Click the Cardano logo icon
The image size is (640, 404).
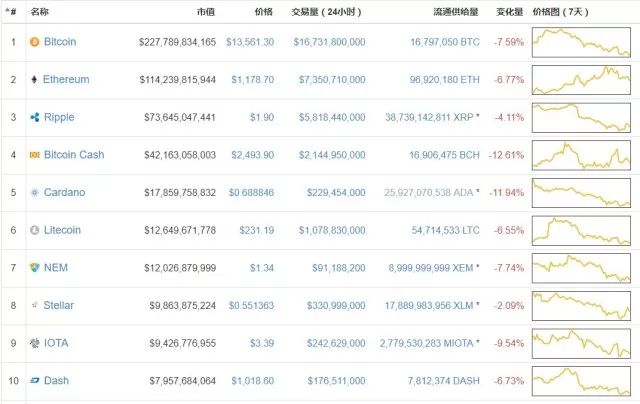click(x=34, y=192)
